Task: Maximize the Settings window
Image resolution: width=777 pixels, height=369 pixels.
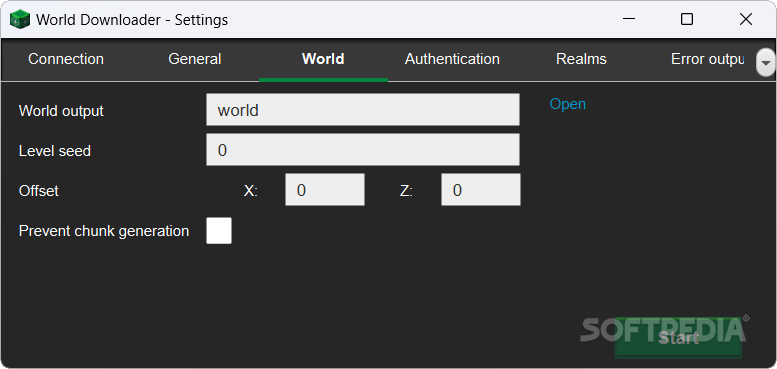Action: pos(687,19)
